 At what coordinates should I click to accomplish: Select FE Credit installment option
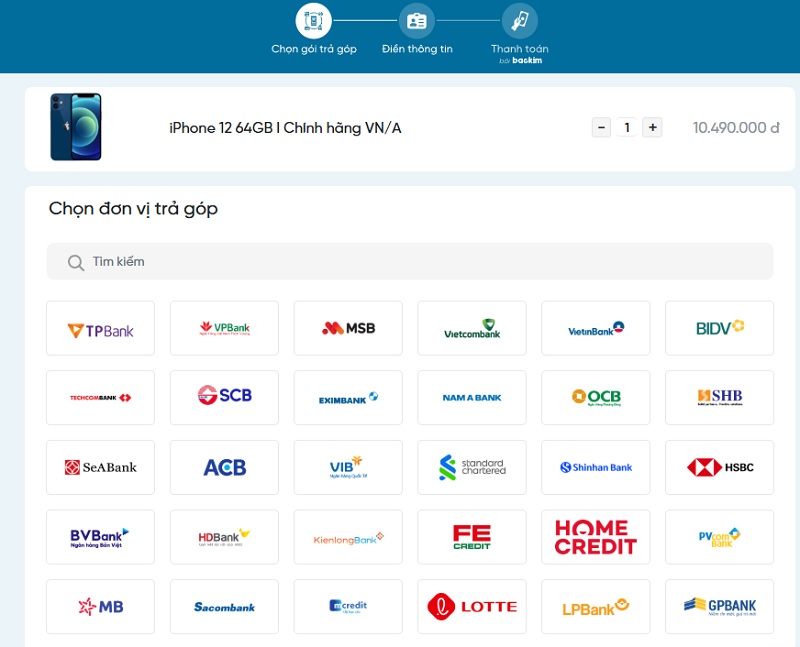point(472,537)
